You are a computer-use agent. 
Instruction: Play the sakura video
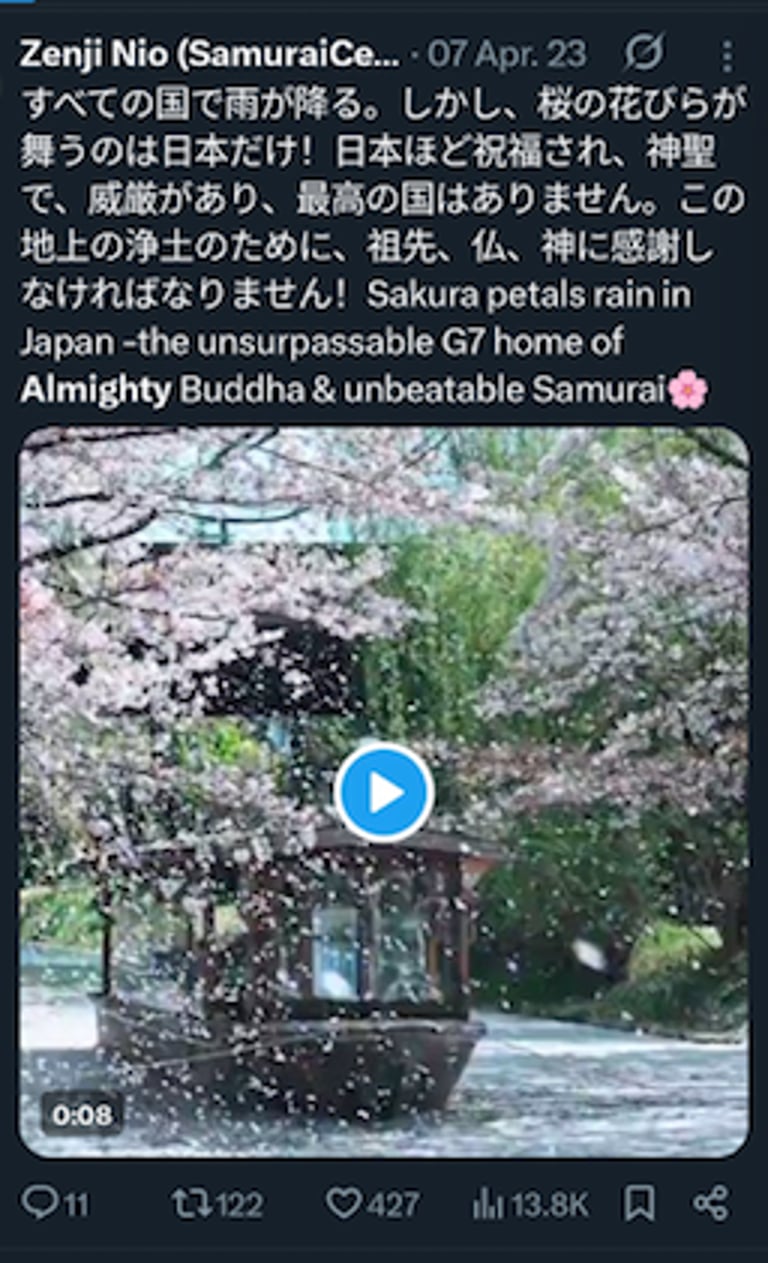pyautogui.click(x=384, y=792)
